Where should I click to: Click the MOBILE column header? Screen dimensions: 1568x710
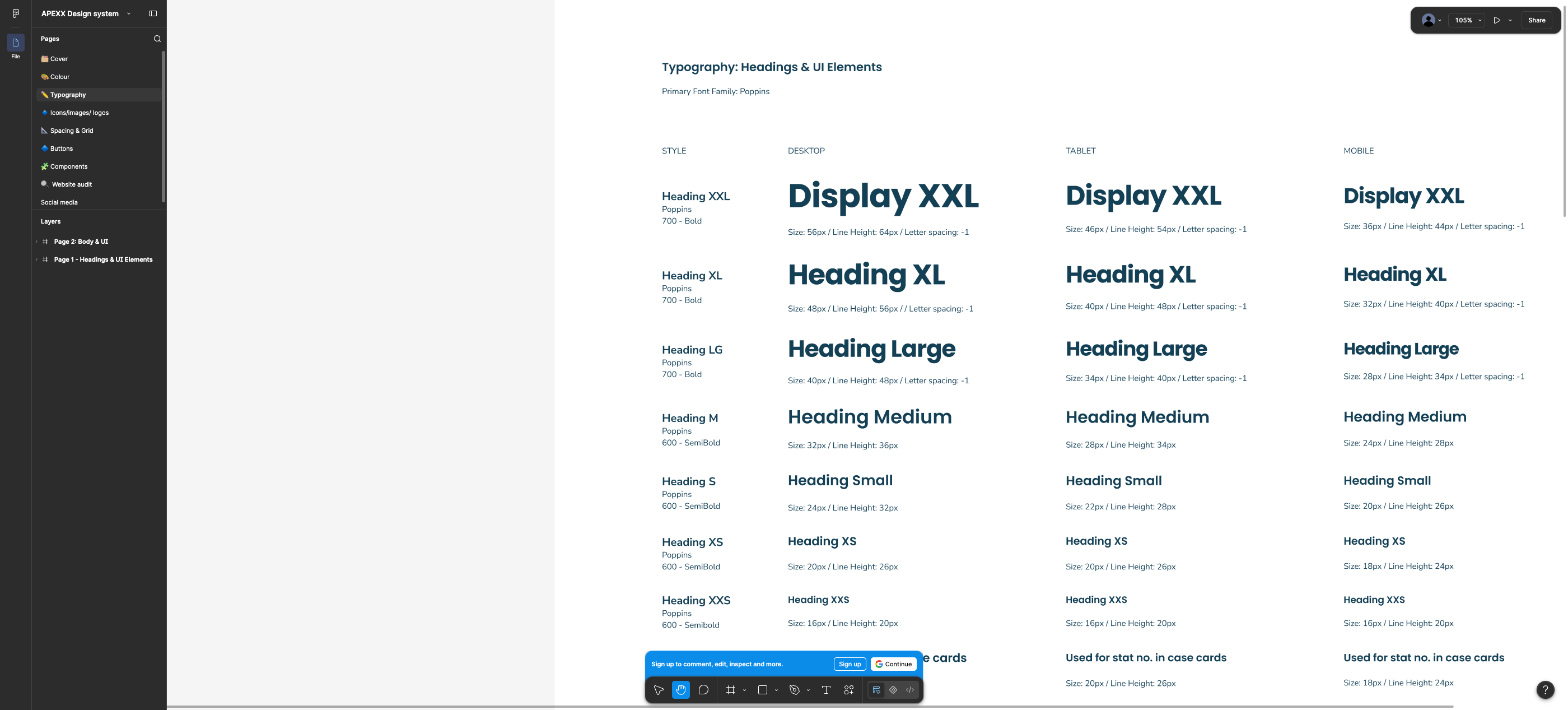coord(1358,151)
